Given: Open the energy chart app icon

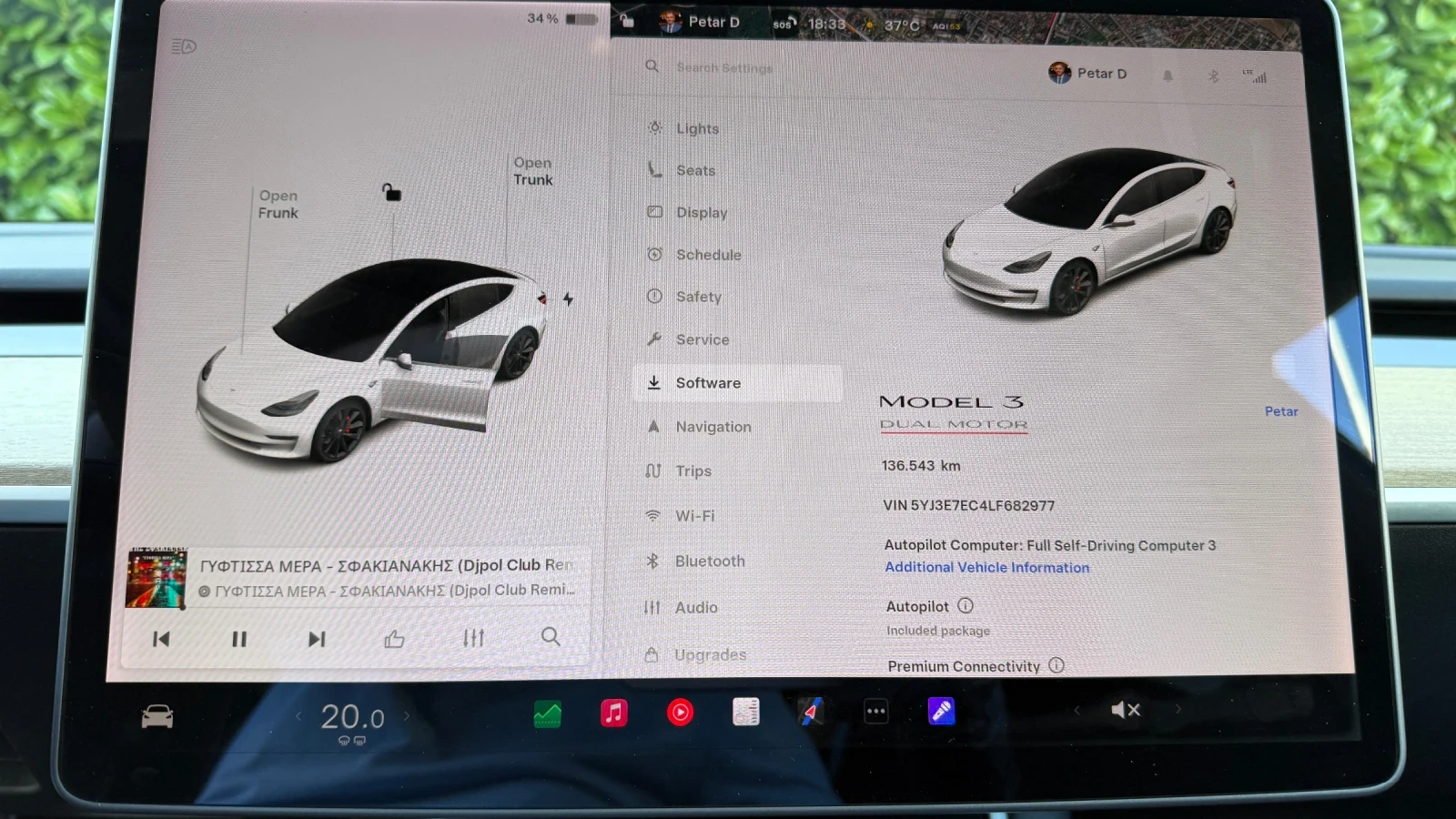Looking at the screenshot, I should point(547,714).
